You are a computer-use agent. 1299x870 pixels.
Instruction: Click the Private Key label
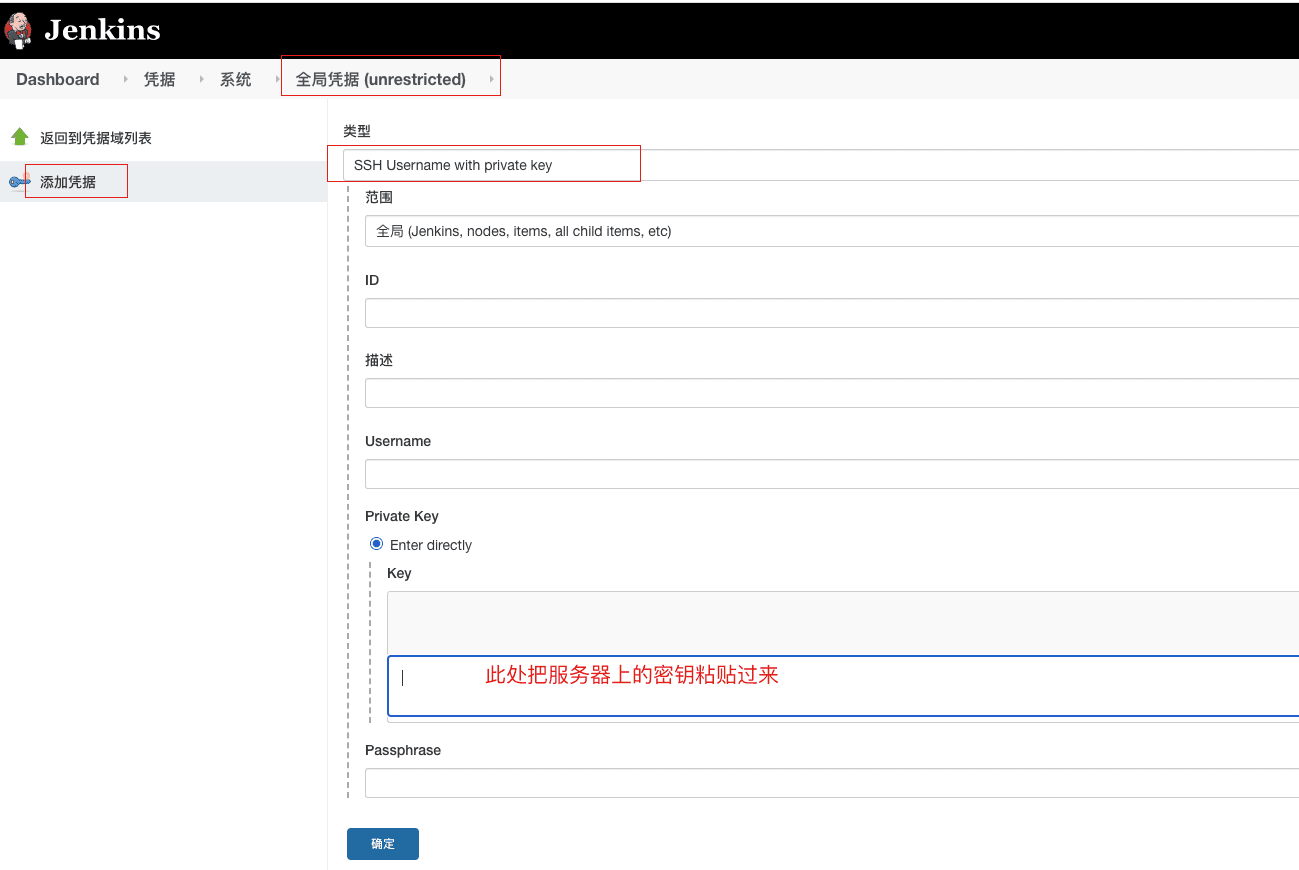[402, 516]
